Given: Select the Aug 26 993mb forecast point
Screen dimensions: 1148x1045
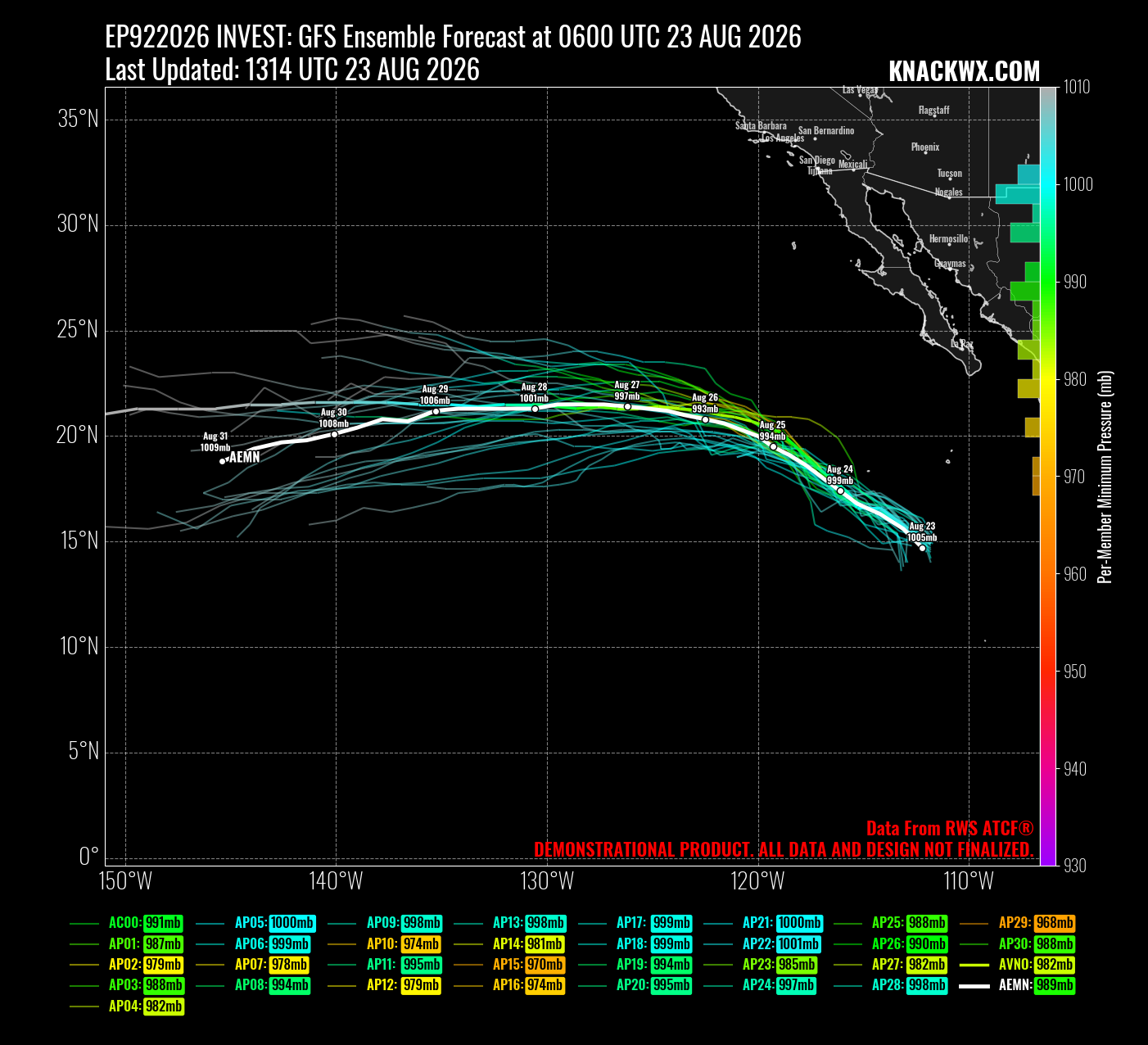Looking at the screenshot, I should point(705,419).
